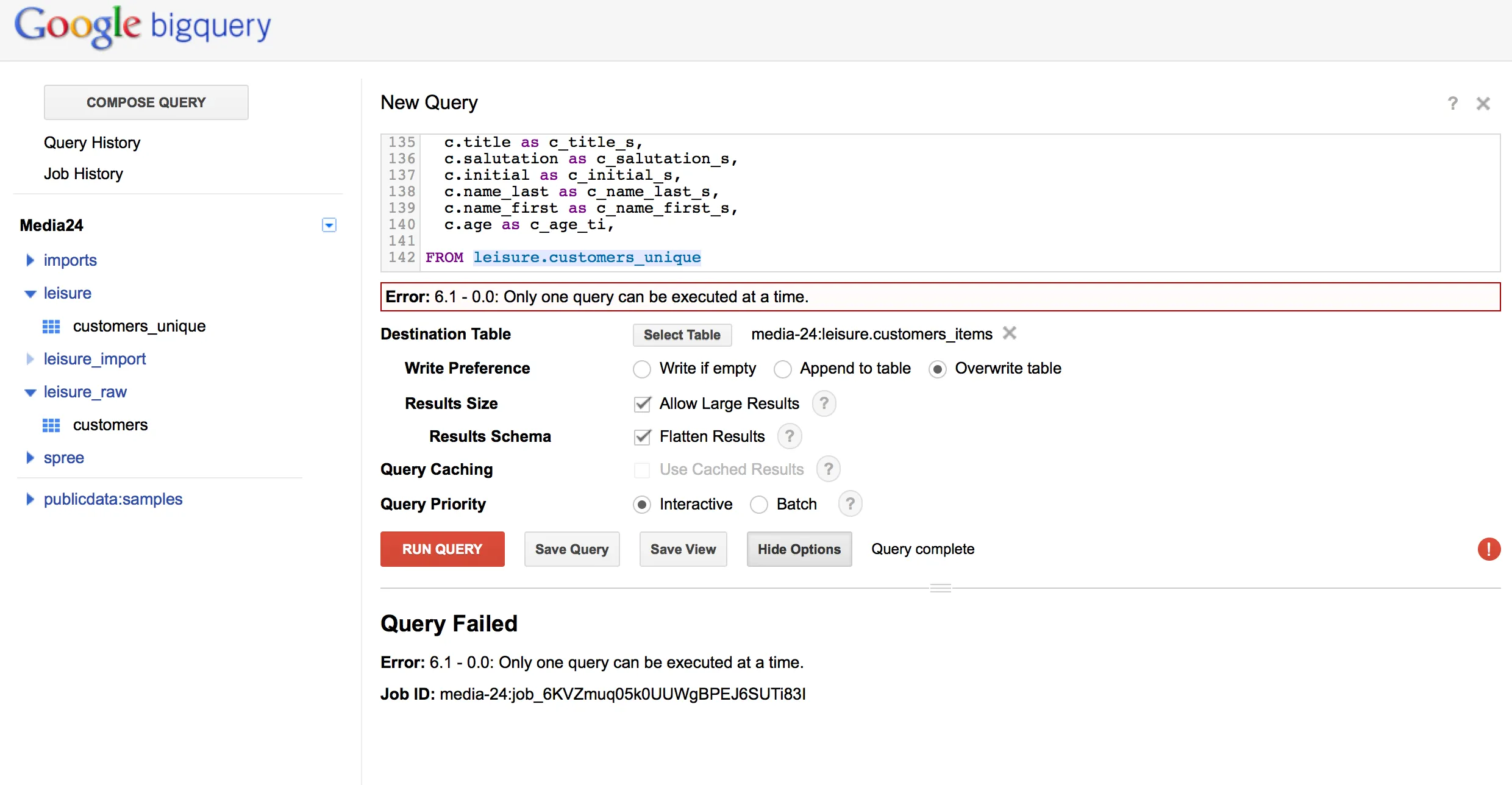
Task: Click the COMPOSE QUERY button
Action: tap(146, 102)
